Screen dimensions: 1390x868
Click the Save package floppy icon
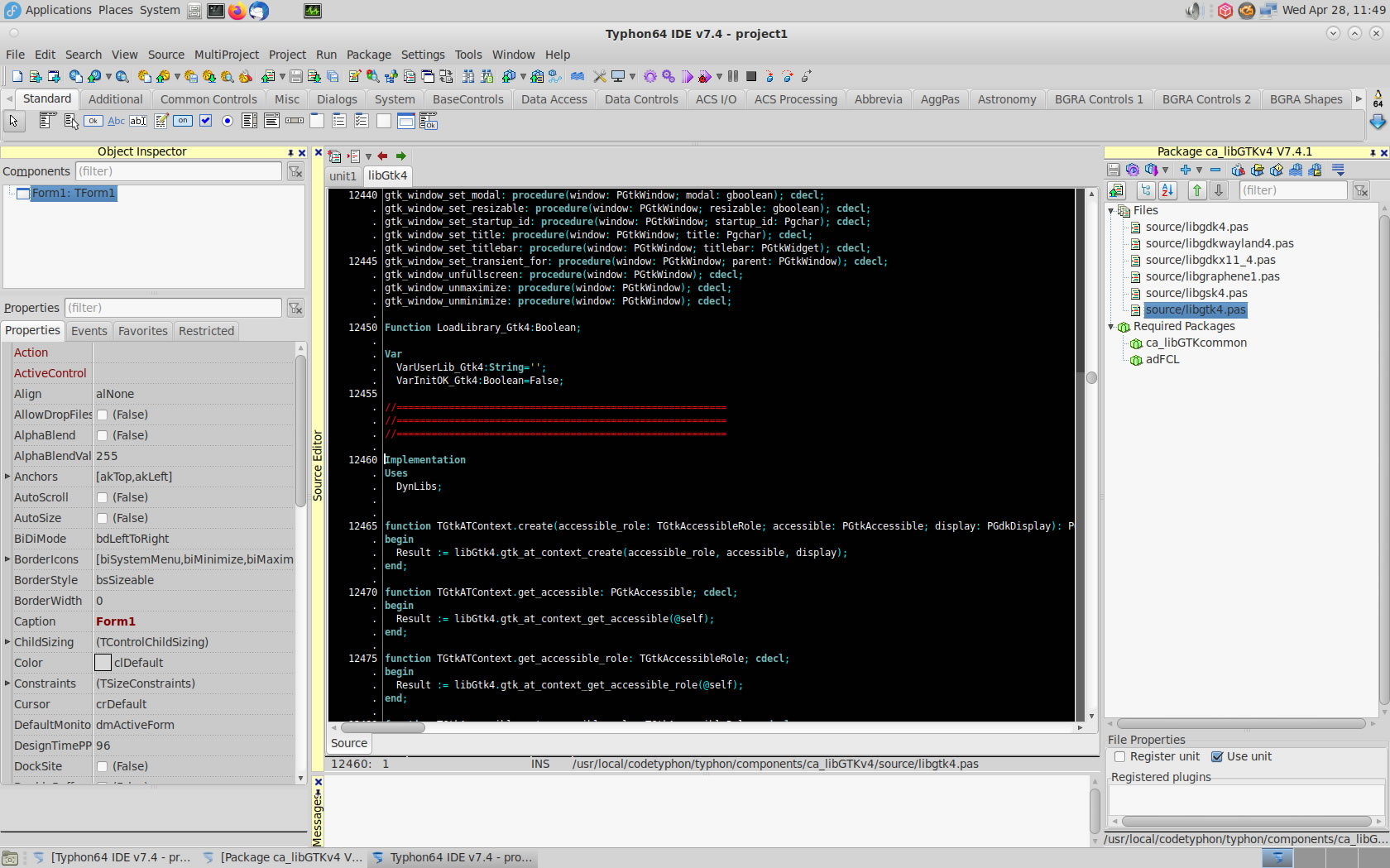click(x=1114, y=170)
